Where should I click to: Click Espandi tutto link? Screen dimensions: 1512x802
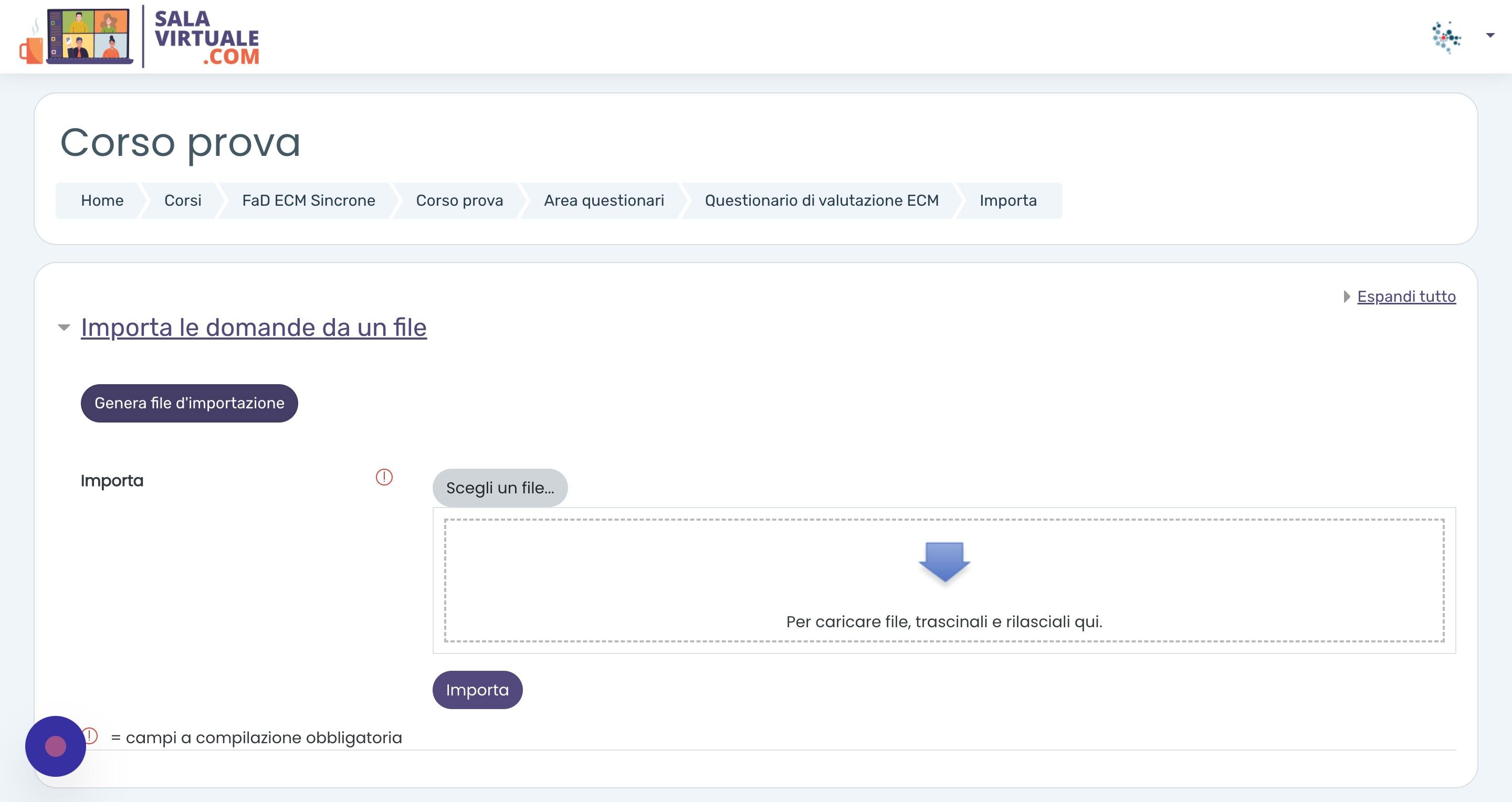click(x=1406, y=296)
